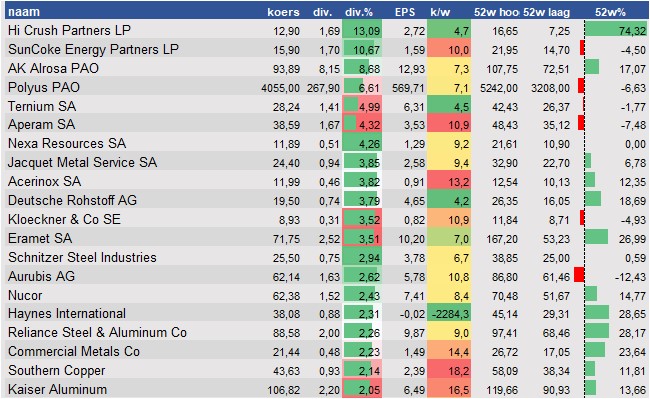Click the 'naam' column header

click(x=24, y=12)
